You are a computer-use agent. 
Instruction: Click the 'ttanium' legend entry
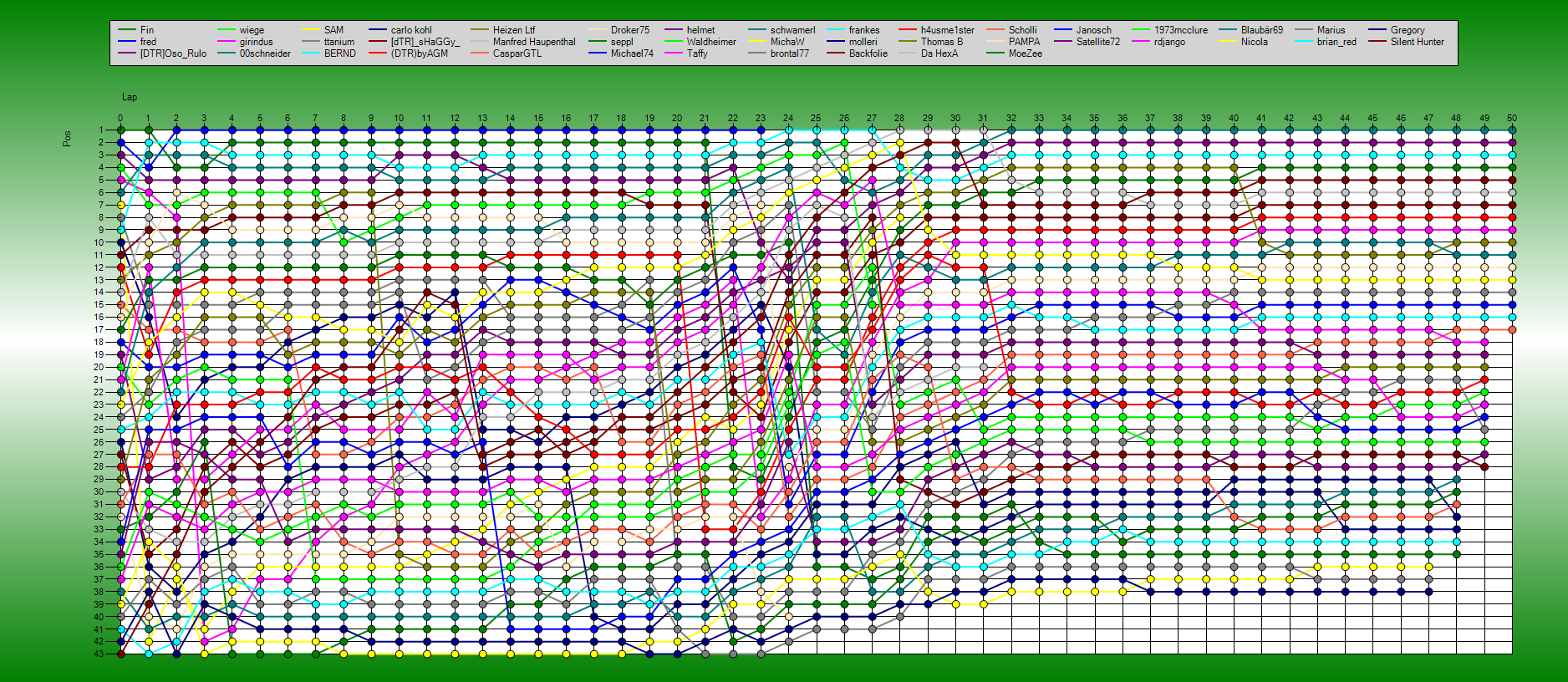pyautogui.click(x=328, y=42)
